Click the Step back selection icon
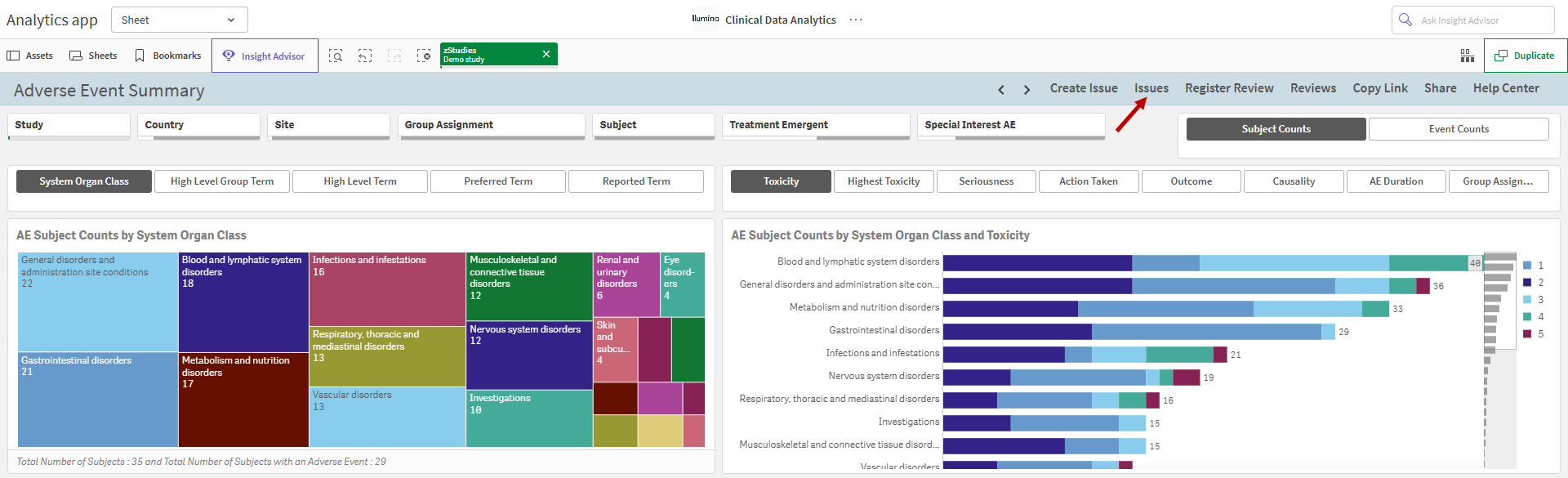1568x478 pixels. click(365, 56)
